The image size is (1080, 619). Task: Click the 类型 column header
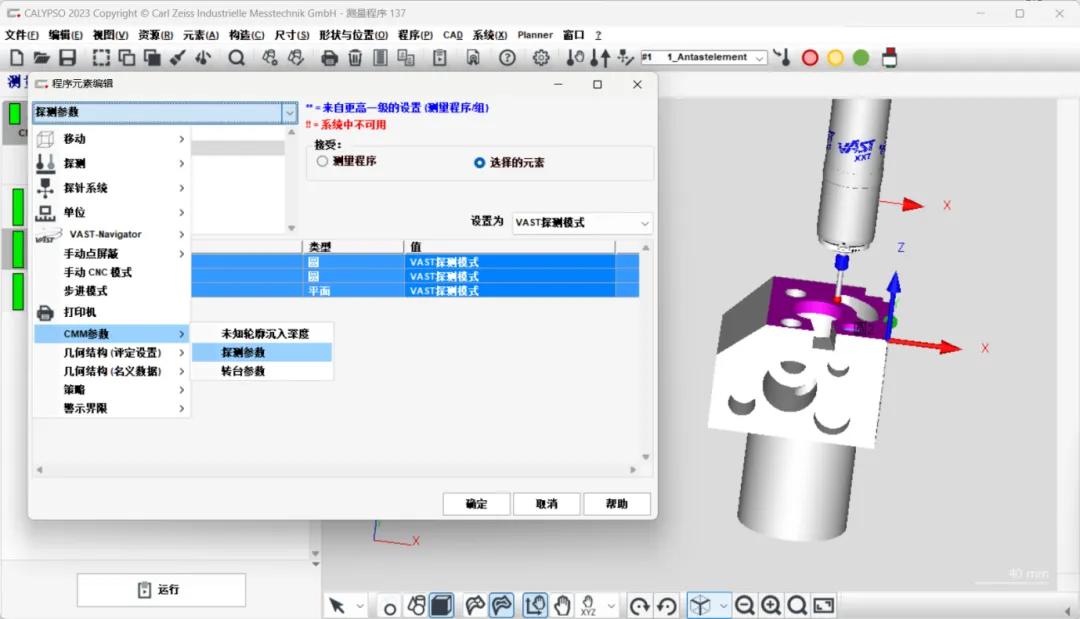(x=353, y=246)
